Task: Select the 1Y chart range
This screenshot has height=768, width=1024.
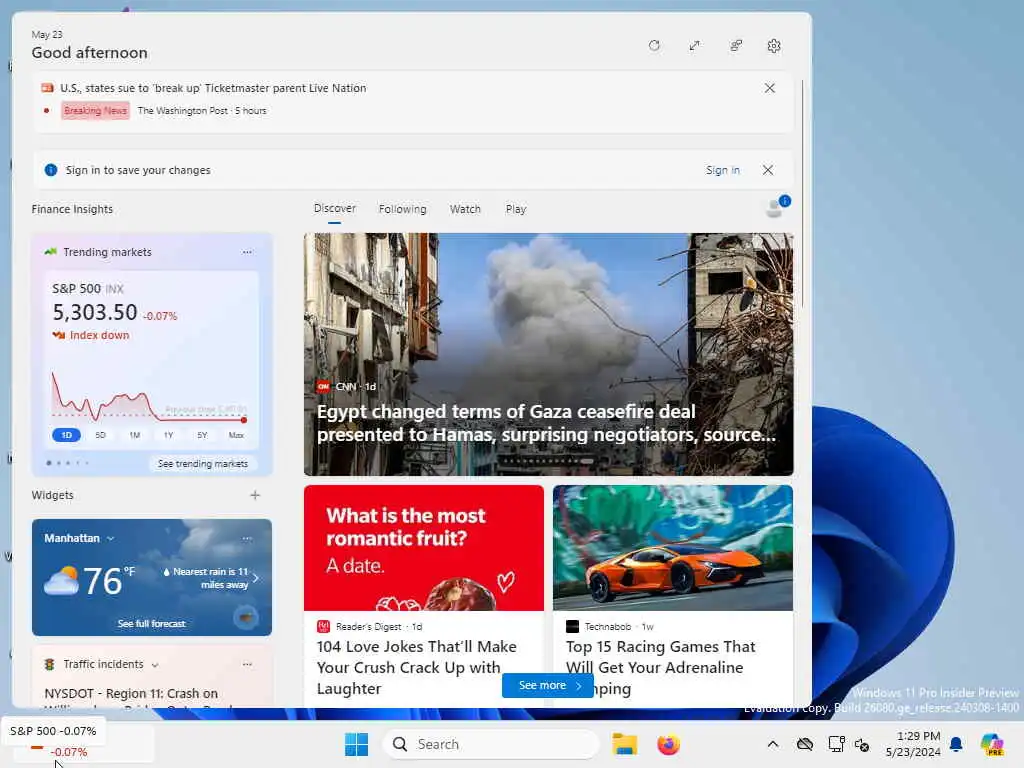Action: click(x=168, y=435)
